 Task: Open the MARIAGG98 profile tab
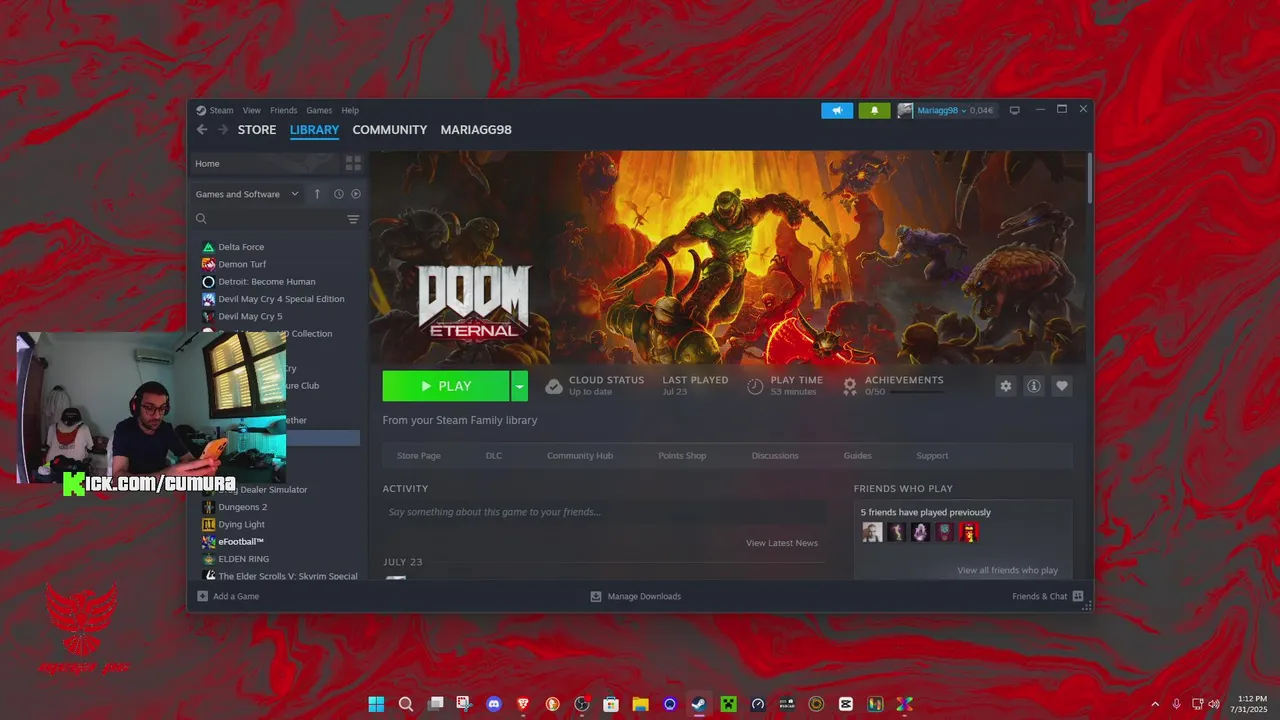click(x=476, y=130)
